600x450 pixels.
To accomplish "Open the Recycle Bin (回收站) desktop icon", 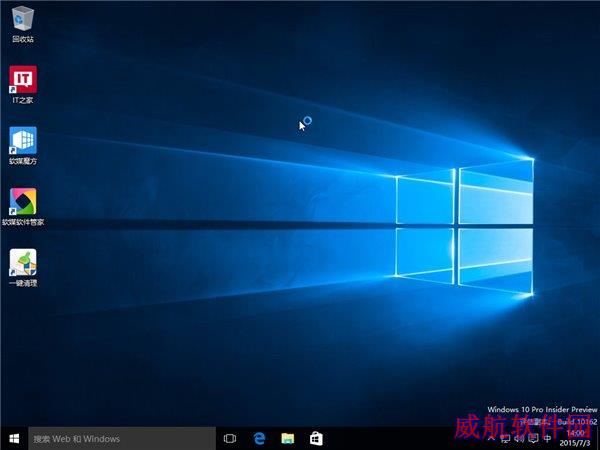I will pyautogui.click(x=23, y=24).
